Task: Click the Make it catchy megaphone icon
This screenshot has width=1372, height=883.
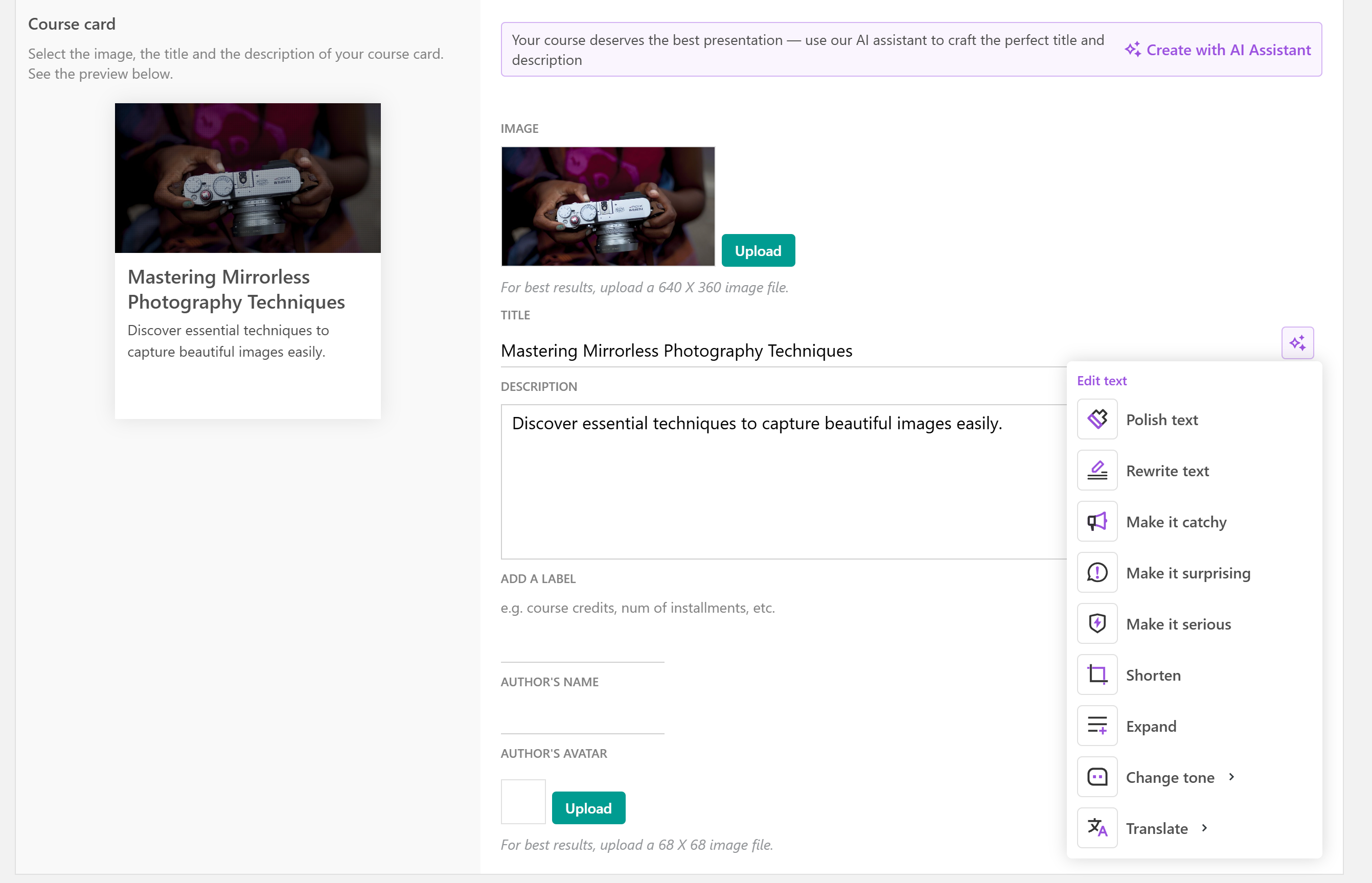Action: pos(1096,521)
